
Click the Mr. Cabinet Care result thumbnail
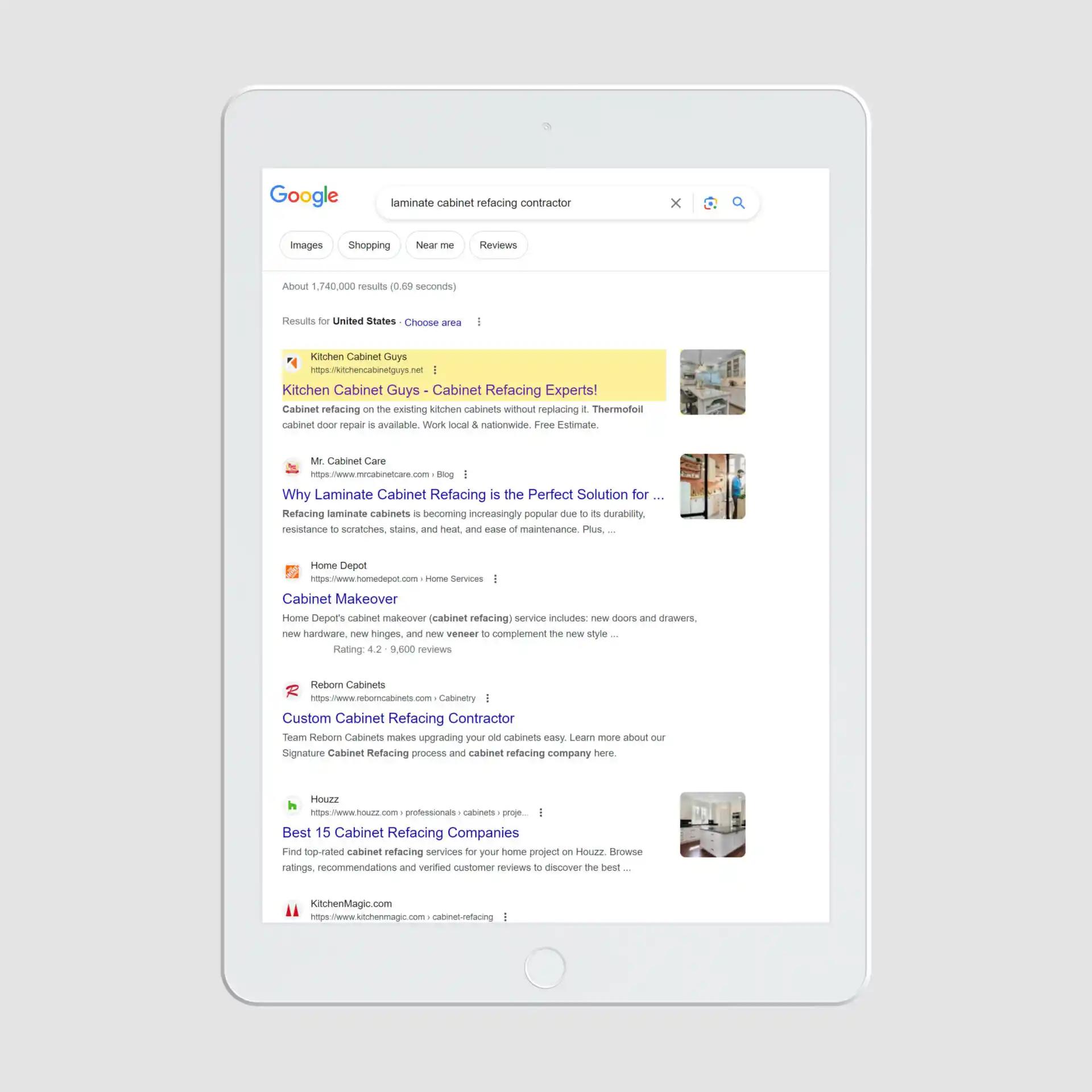(x=712, y=486)
